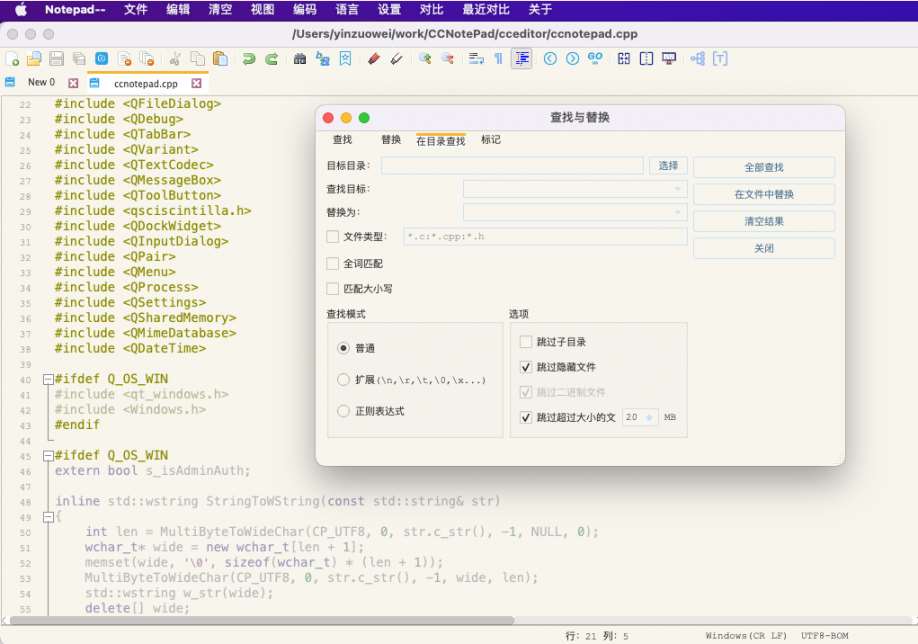Click the Zoom Out magnifier icon
The image size is (918, 644).
click(x=447, y=59)
